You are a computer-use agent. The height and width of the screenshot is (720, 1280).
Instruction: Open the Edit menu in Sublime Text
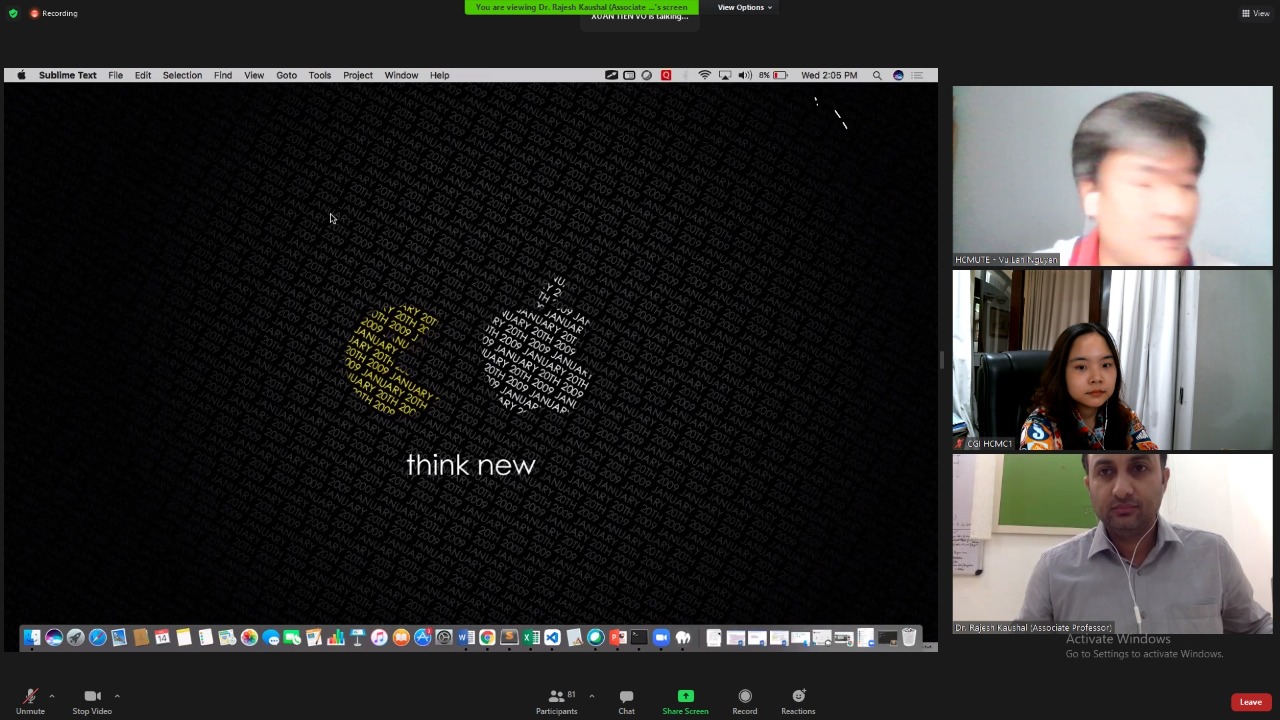(143, 75)
